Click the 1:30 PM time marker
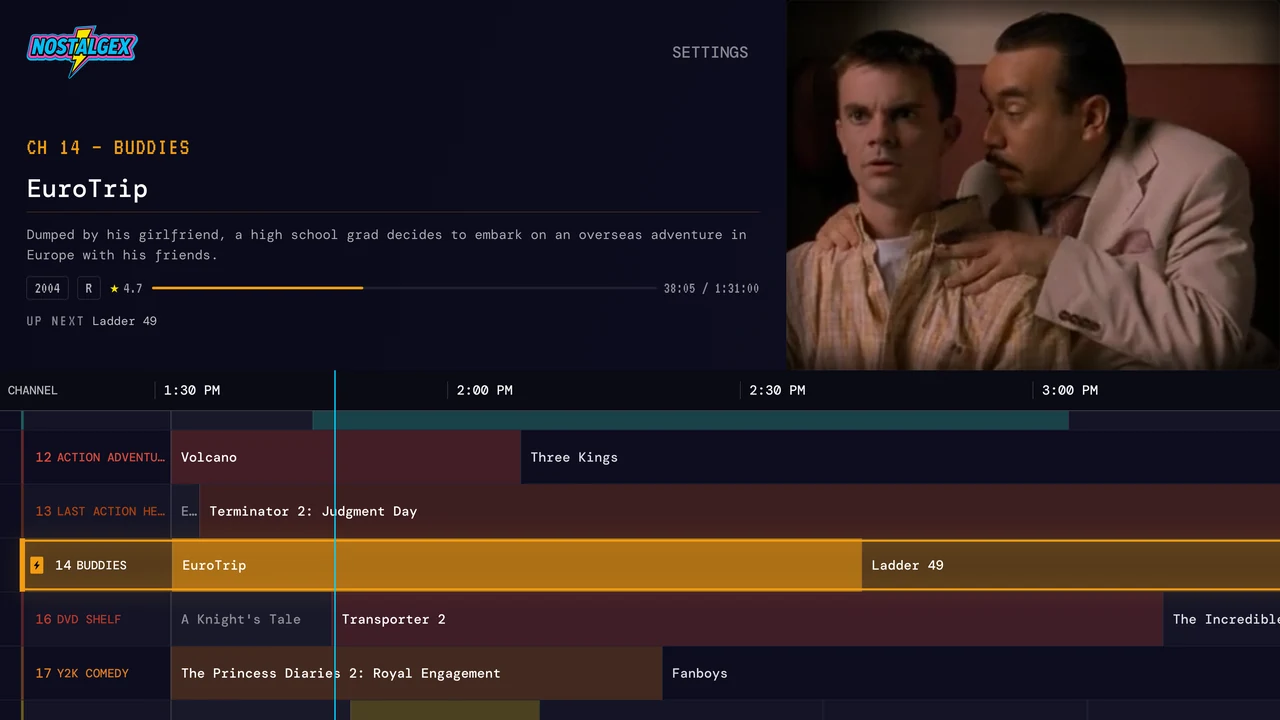Viewport: 1280px width, 720px height. 192,390
